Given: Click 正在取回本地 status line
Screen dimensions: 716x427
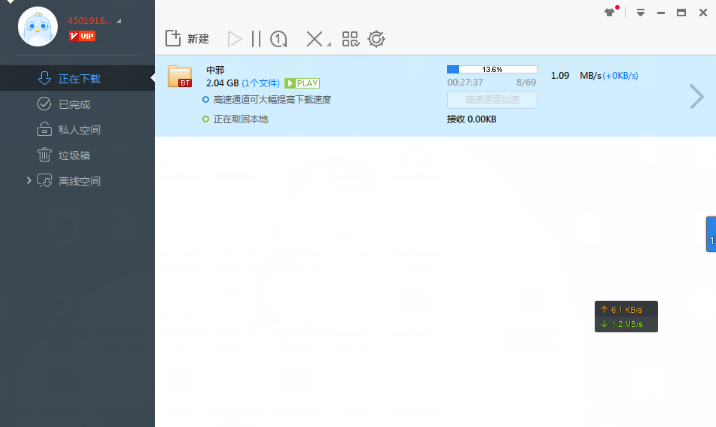Looking at the screenshot, I should click(x=236, y=119).
